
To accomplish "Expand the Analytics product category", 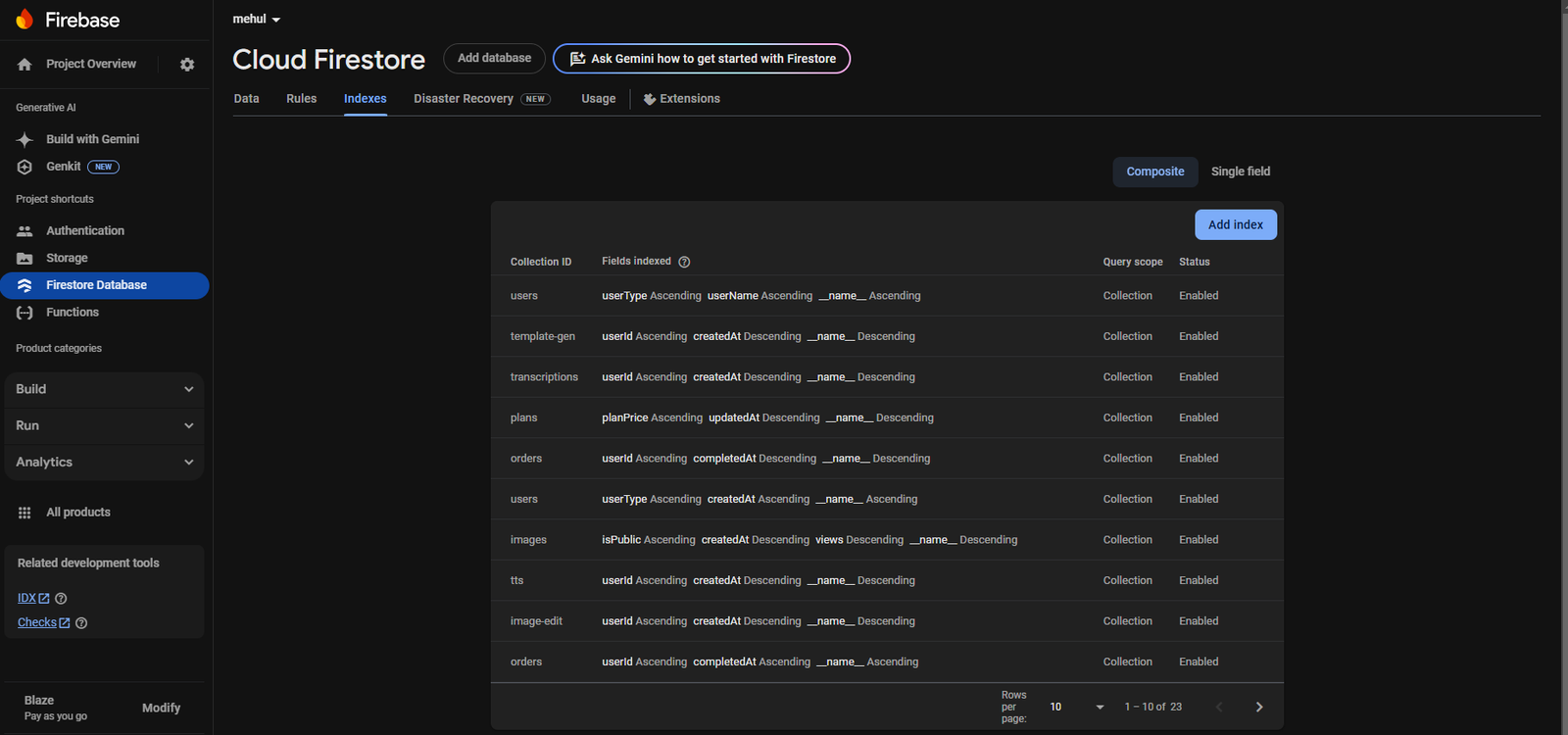I will (104, 463).
